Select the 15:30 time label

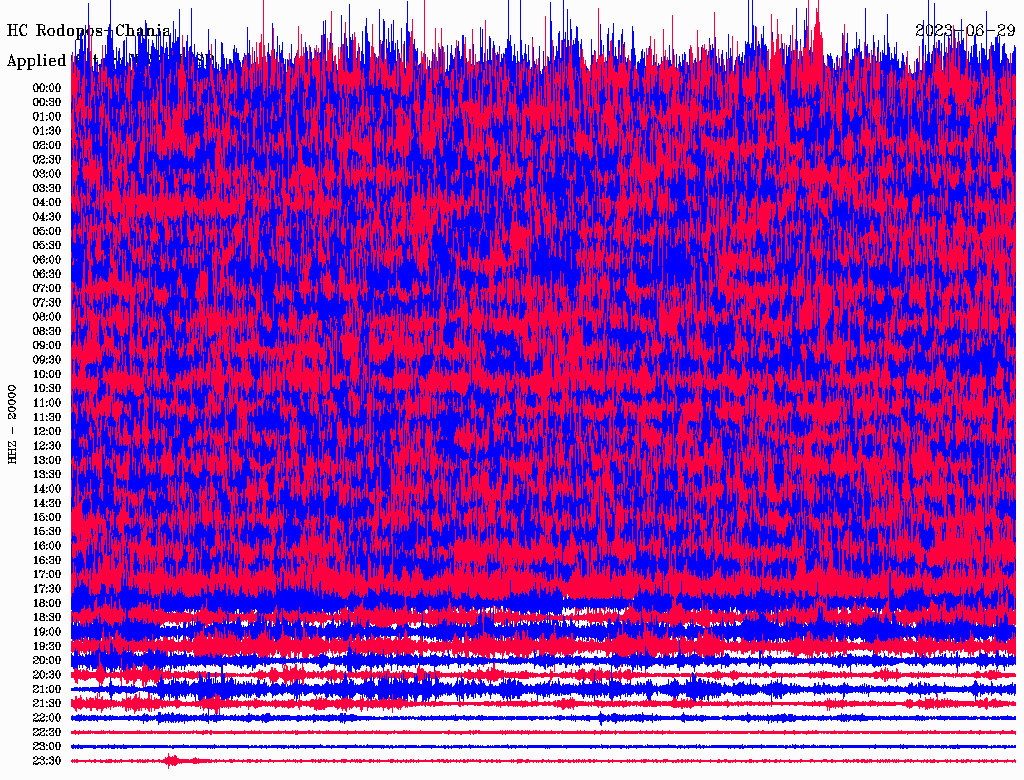pos(47,532)
